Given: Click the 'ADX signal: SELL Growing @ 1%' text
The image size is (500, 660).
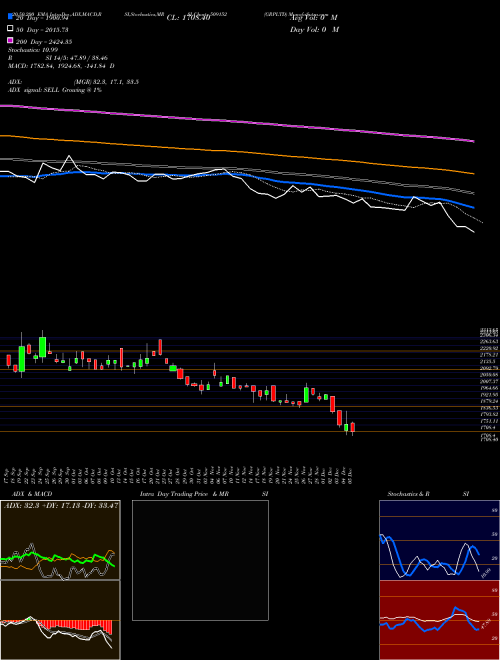Looking at the screenshot, I should pos(55,90).
